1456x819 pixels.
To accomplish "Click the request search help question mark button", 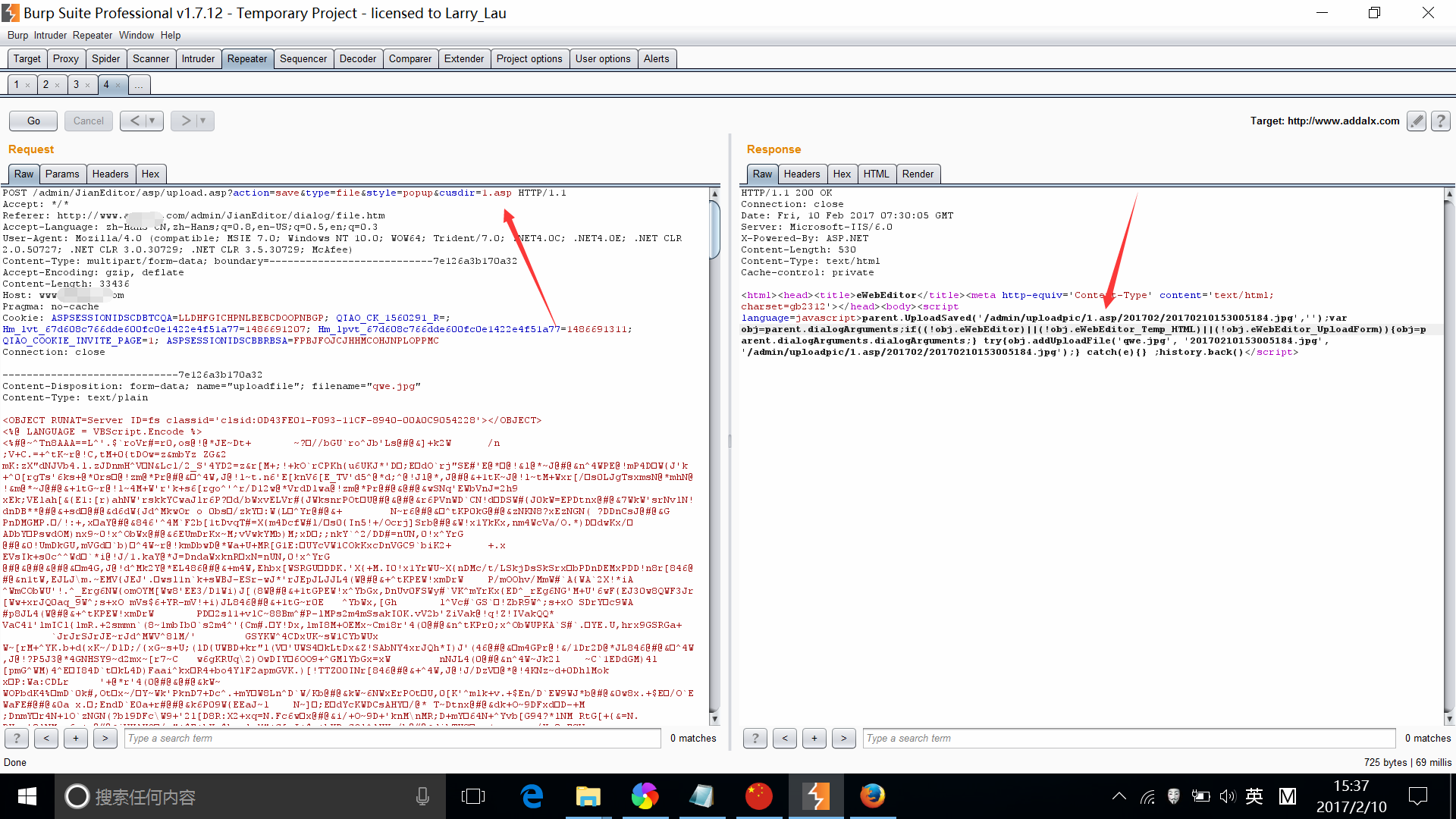I will click(x=17, y=738).
